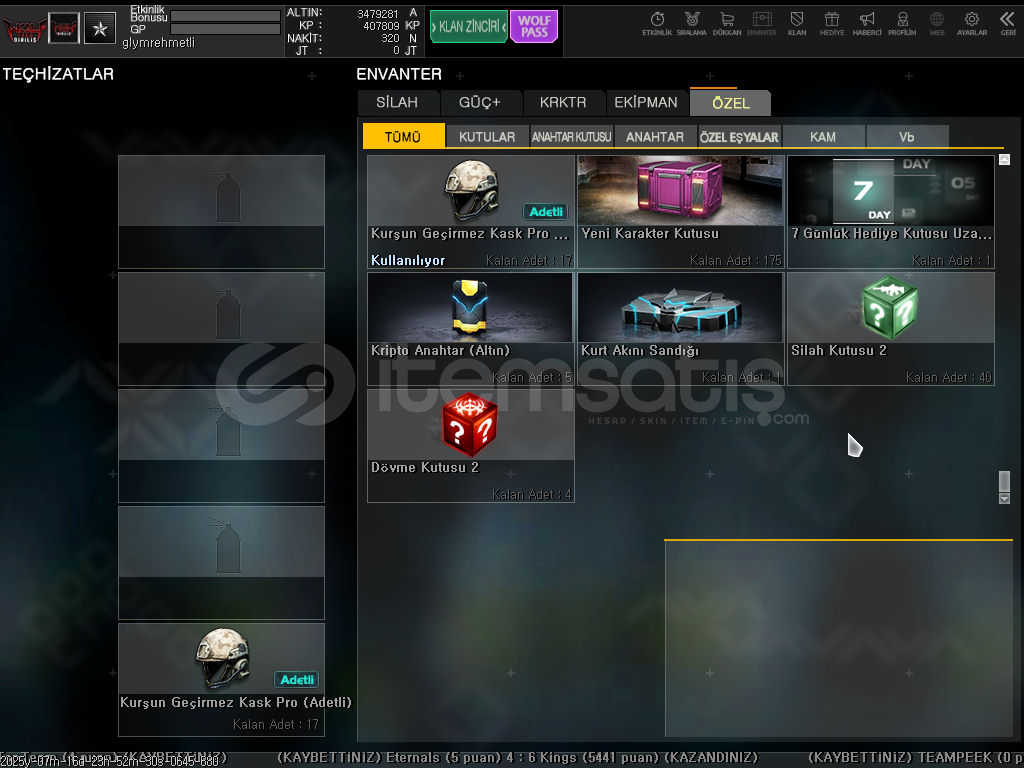1024x768 pixels.
Task: Click inventory scrollbar up arrow
Action: coord(1004,159)
